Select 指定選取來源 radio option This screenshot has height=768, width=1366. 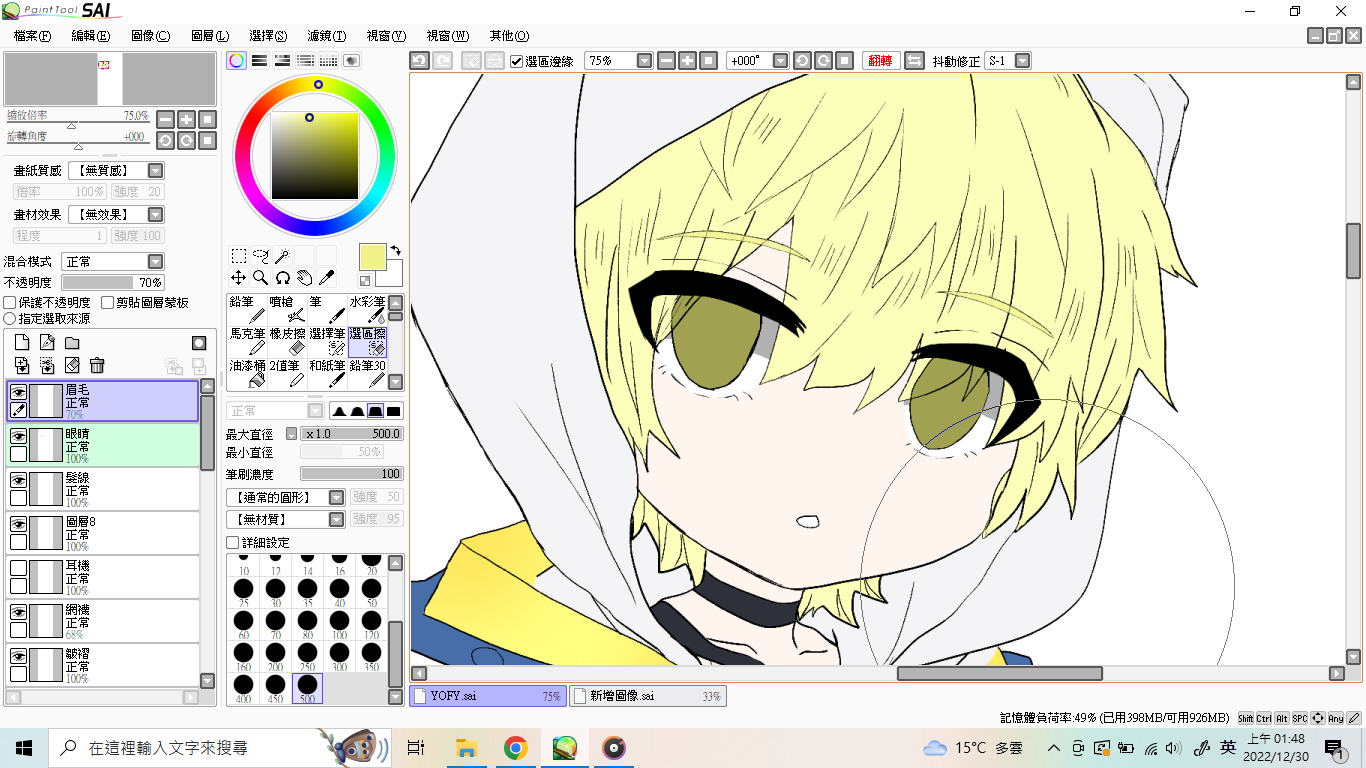10,318
